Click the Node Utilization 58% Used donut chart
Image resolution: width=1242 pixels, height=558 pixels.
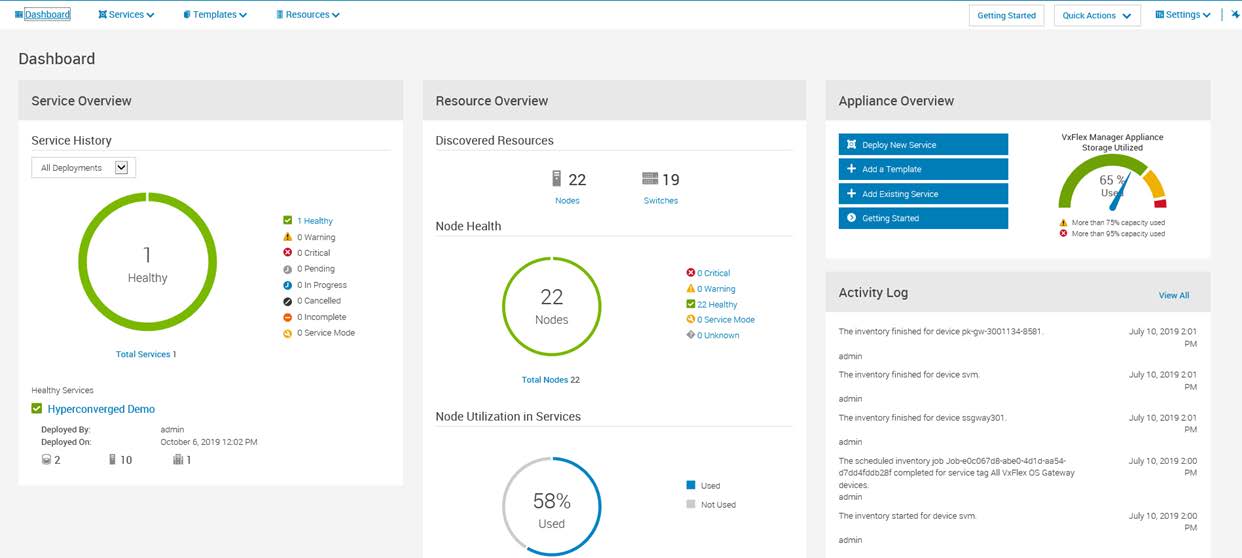pos(551,508)
